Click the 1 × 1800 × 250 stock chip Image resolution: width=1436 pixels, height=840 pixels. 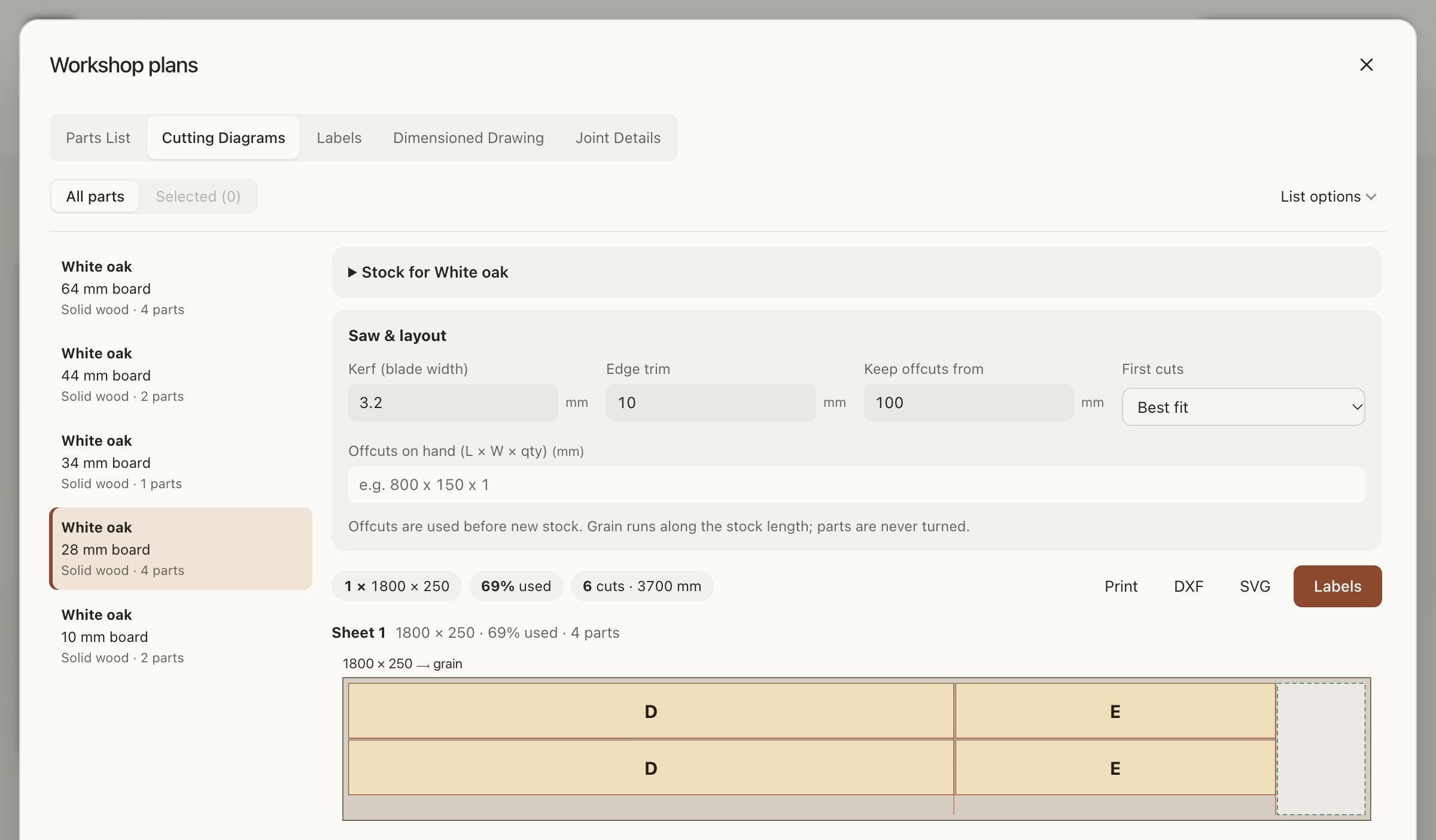click(397, 586)
